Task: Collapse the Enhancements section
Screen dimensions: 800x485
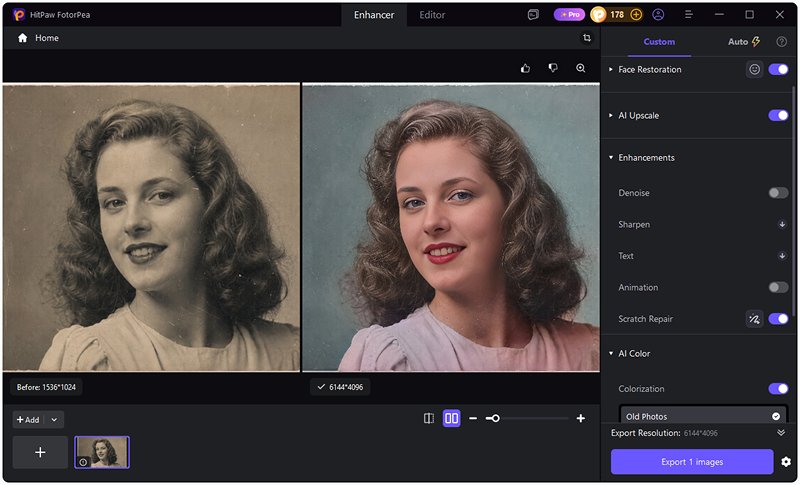Action: click(611, 158)
